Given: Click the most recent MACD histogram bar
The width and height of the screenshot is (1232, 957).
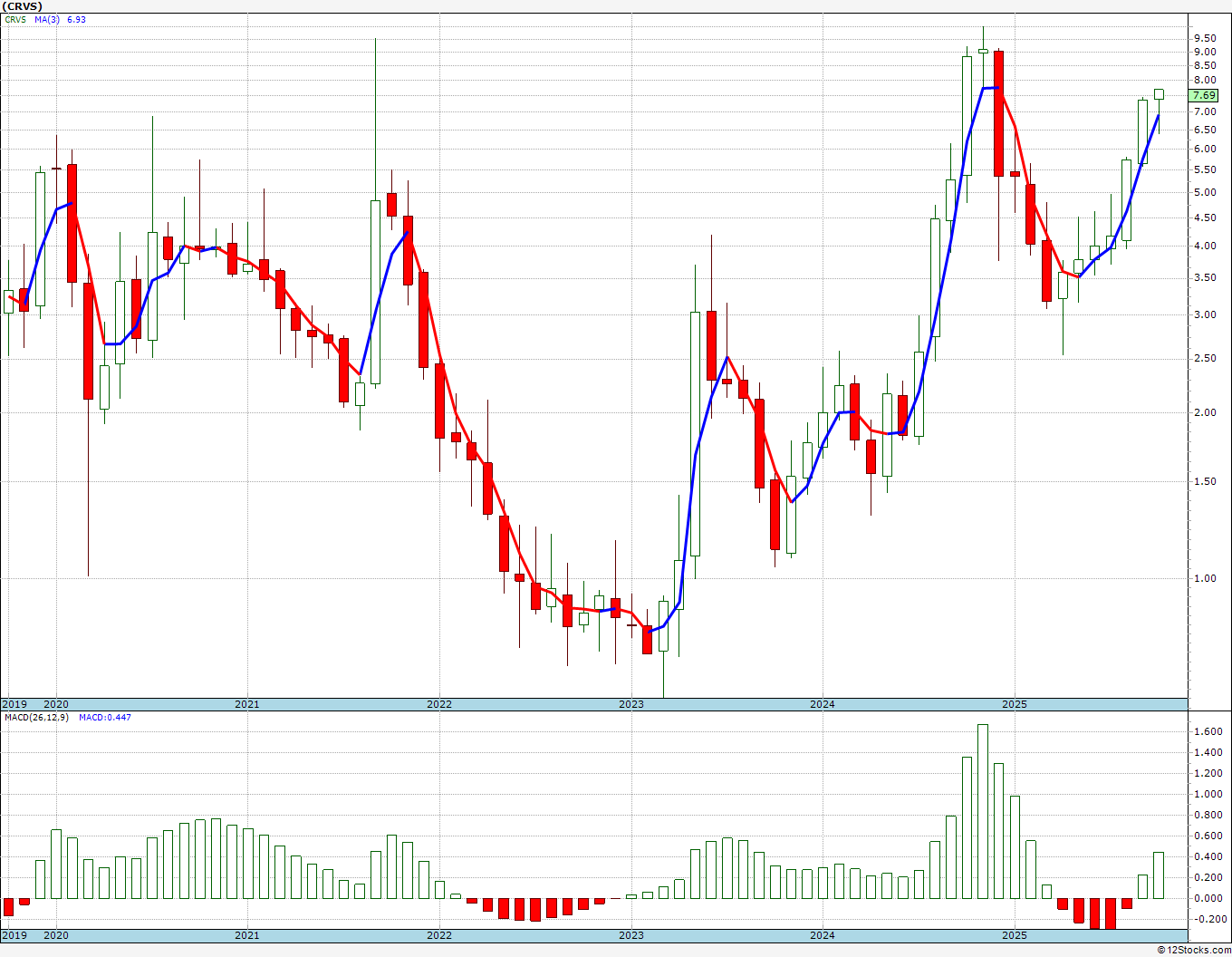Looking at the screenshot, I should click(x=1159, y=875).
